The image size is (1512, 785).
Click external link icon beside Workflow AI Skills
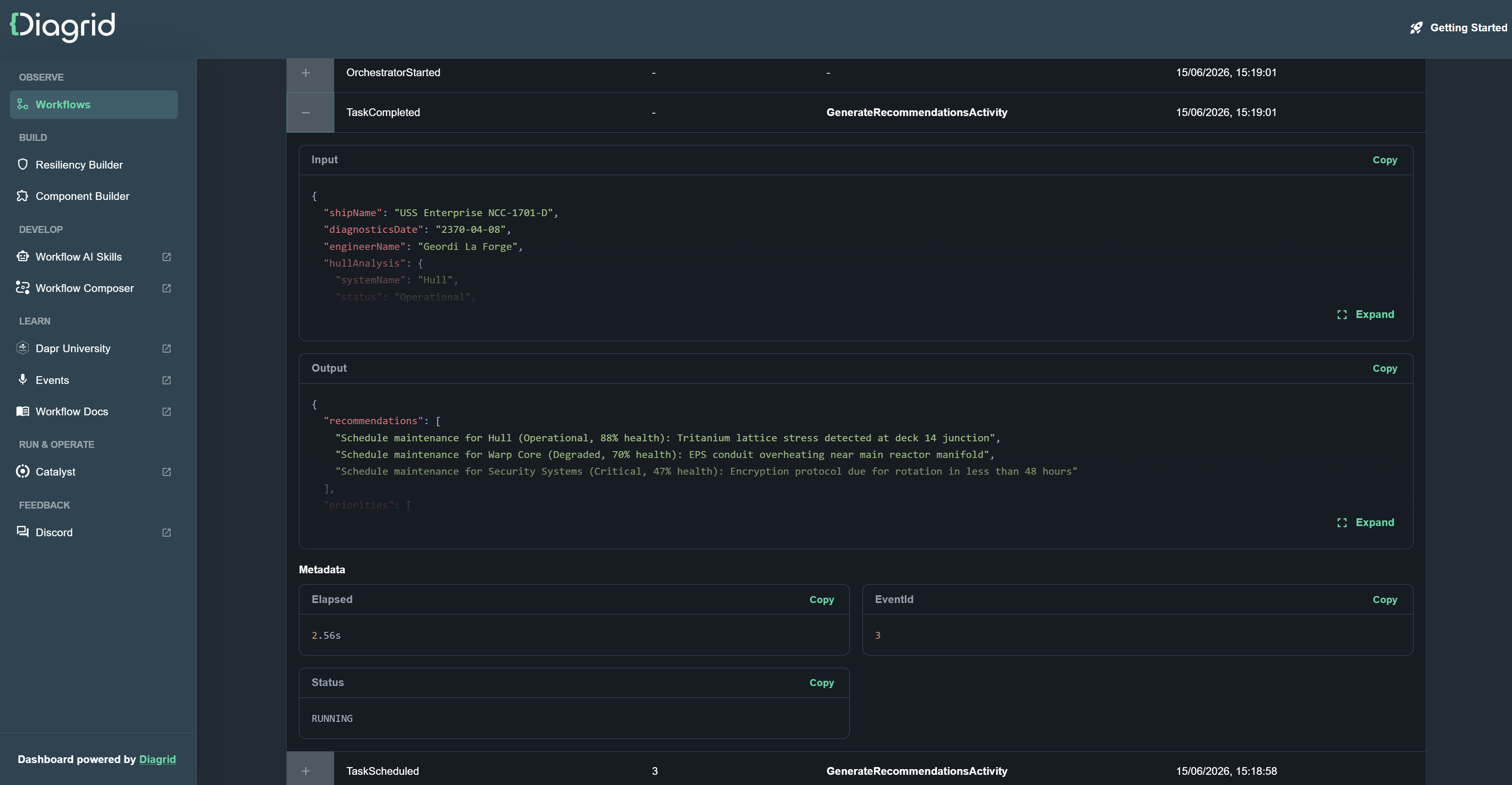[x=167, y=257]
